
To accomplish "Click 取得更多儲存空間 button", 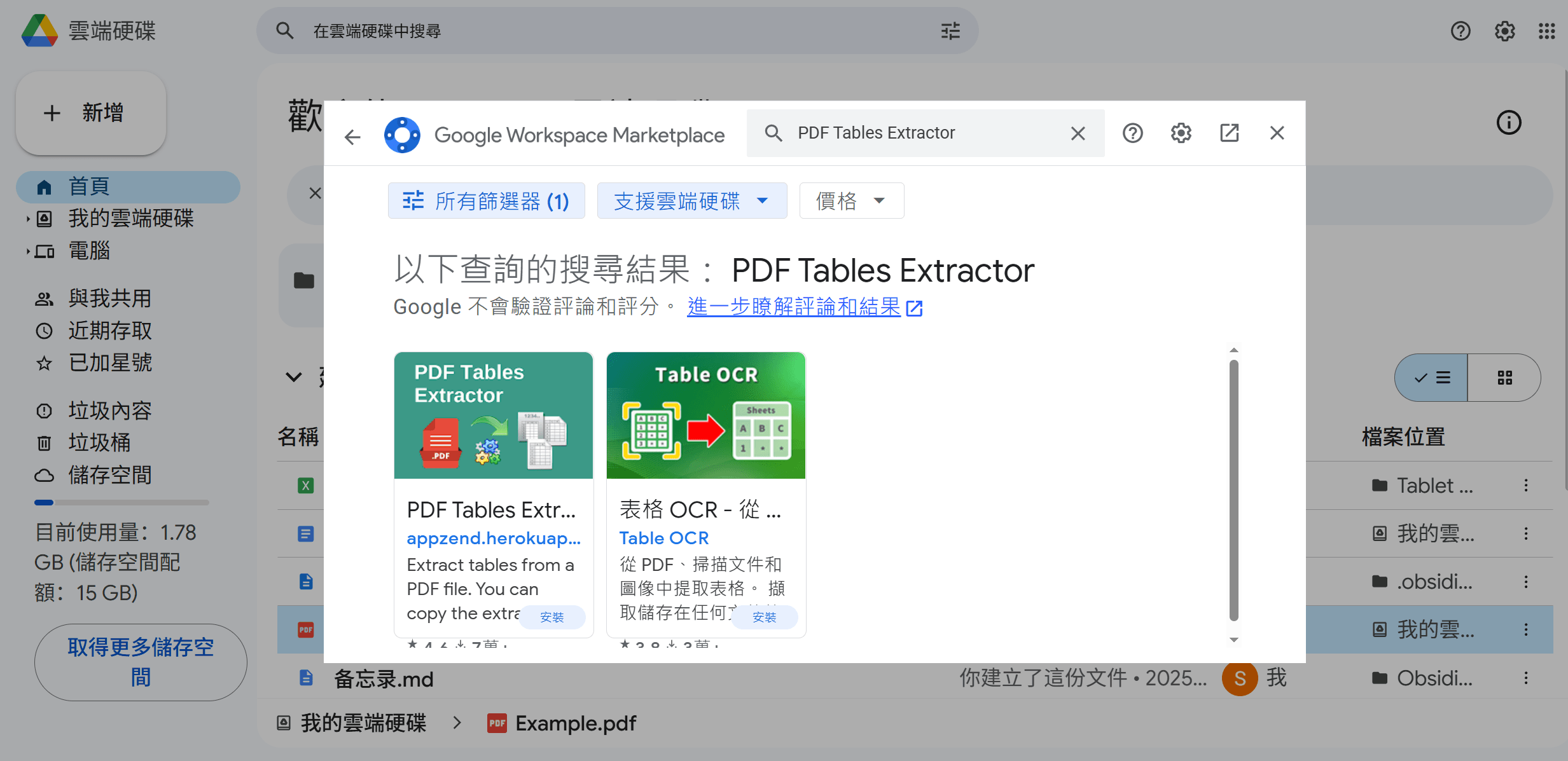I will [141, 662].
